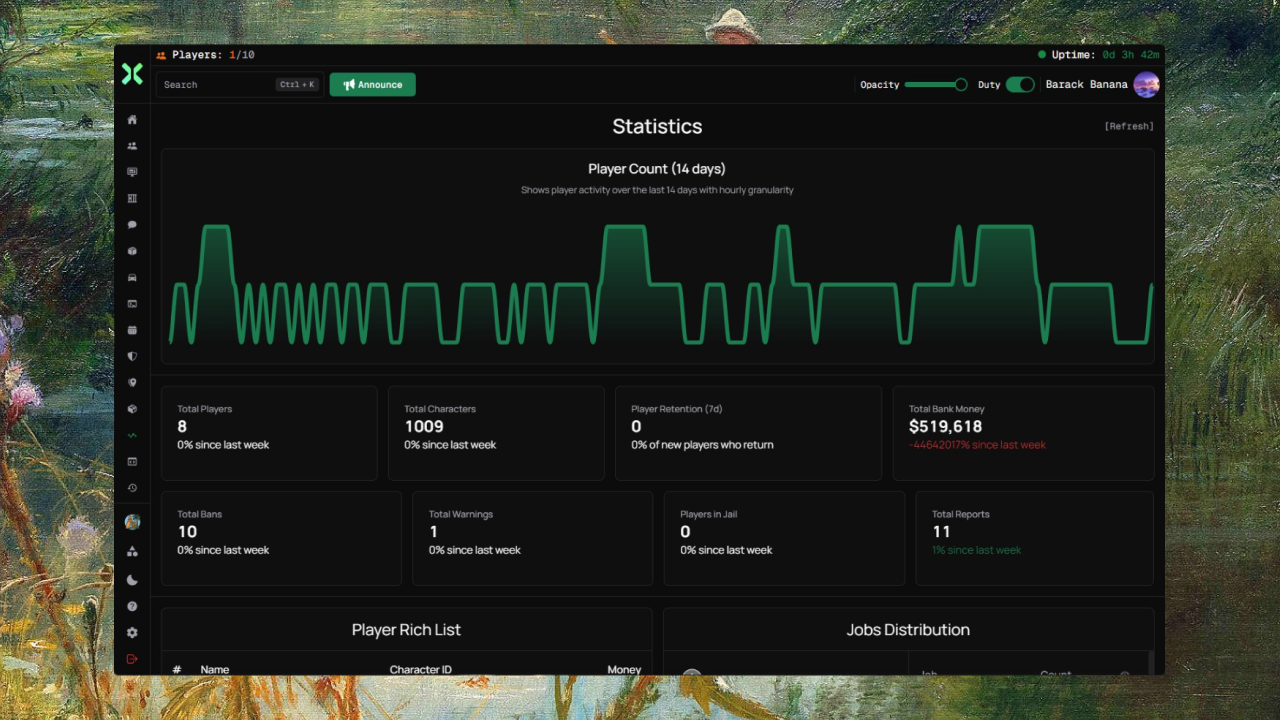Click the shapes sidebar icon
Screen dimensions: 1280x720
tap(132, 552)
